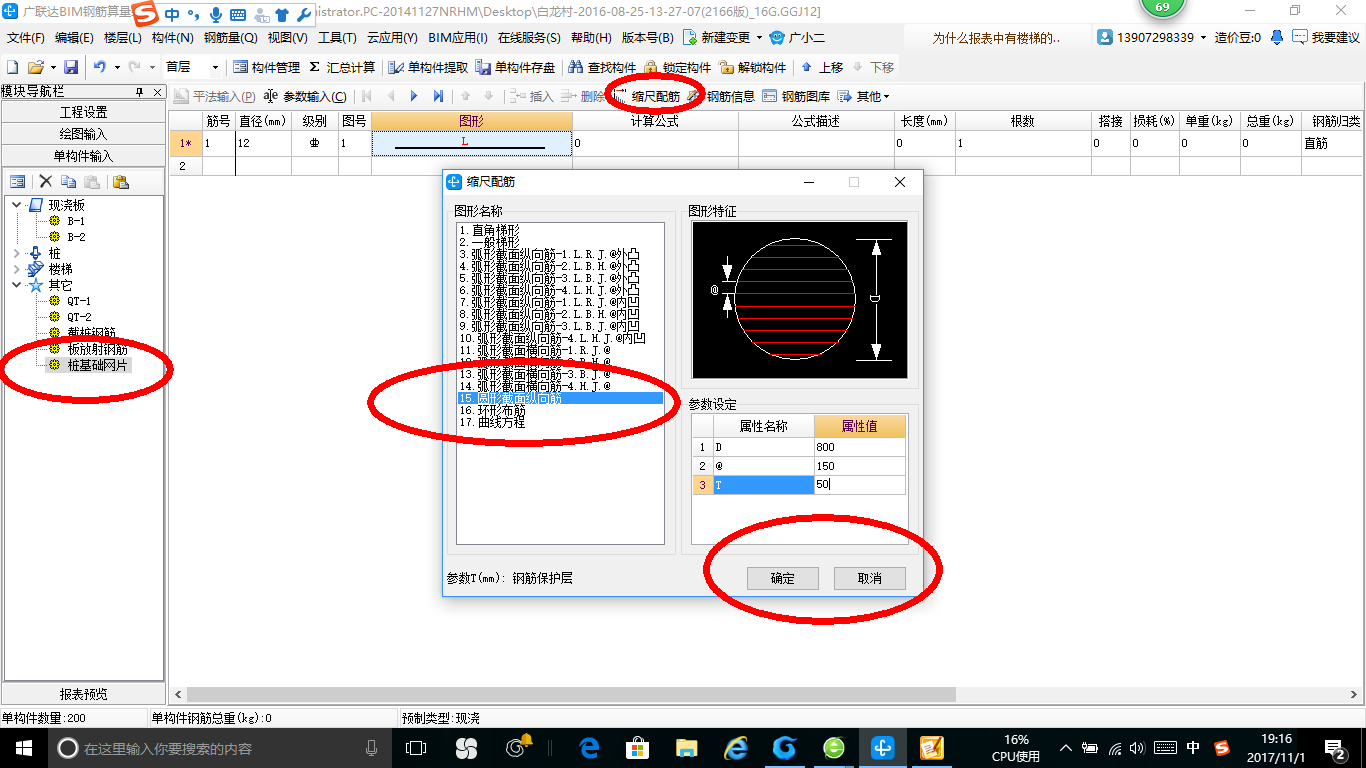Image resolution: width=1366 pixels, height=768 pixels.
Task: Collapse the 其它 tree node
Action: click(x=16, y=285)
